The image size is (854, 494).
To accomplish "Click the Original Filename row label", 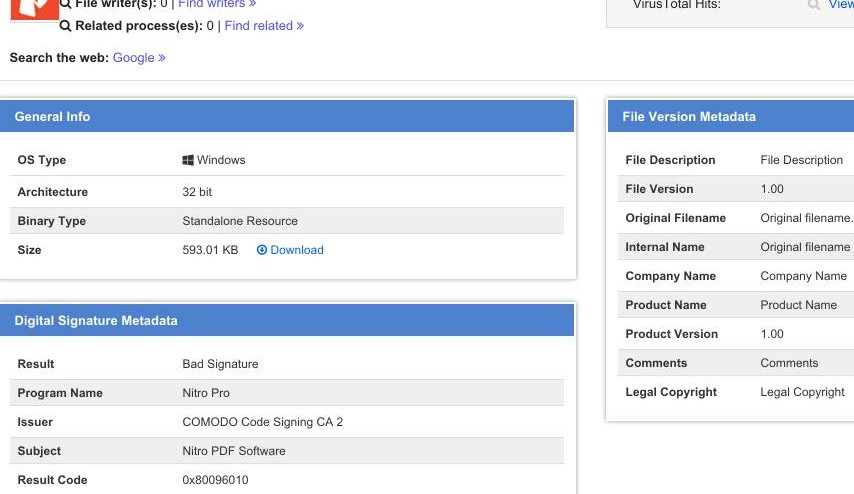I will (x=675, y=218).
